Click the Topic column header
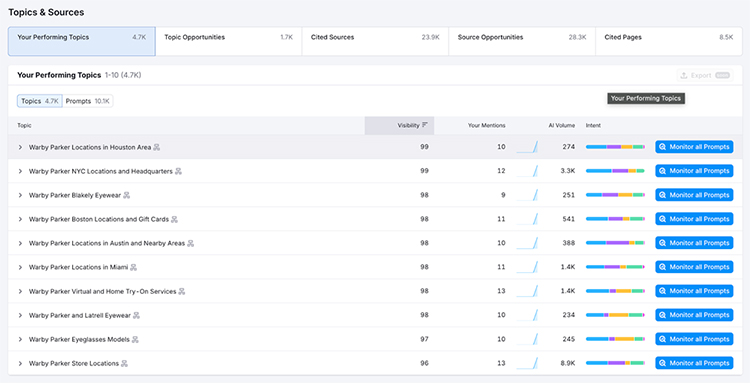 [24, 125]
